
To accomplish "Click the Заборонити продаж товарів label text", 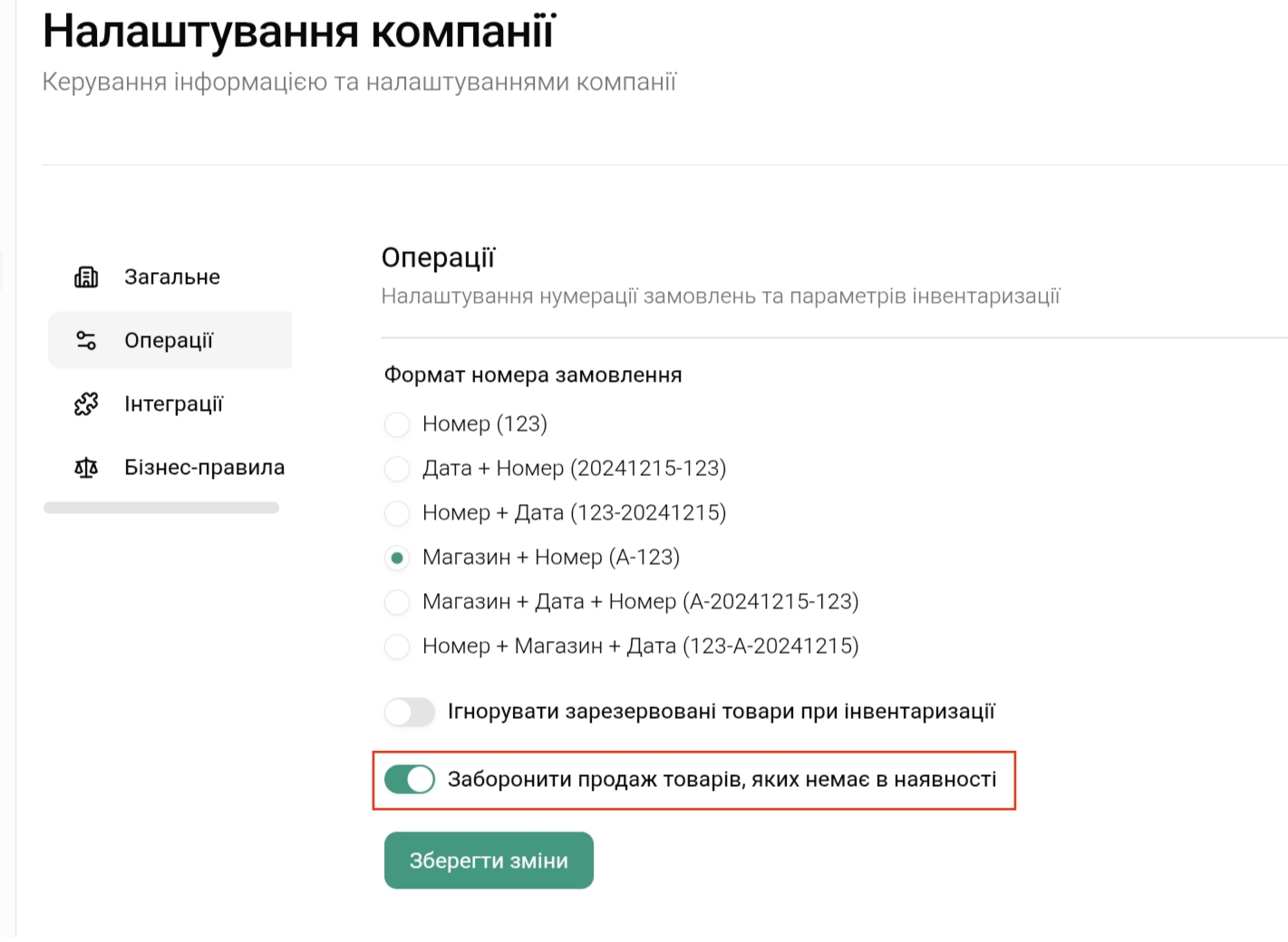I will (721, 780).
